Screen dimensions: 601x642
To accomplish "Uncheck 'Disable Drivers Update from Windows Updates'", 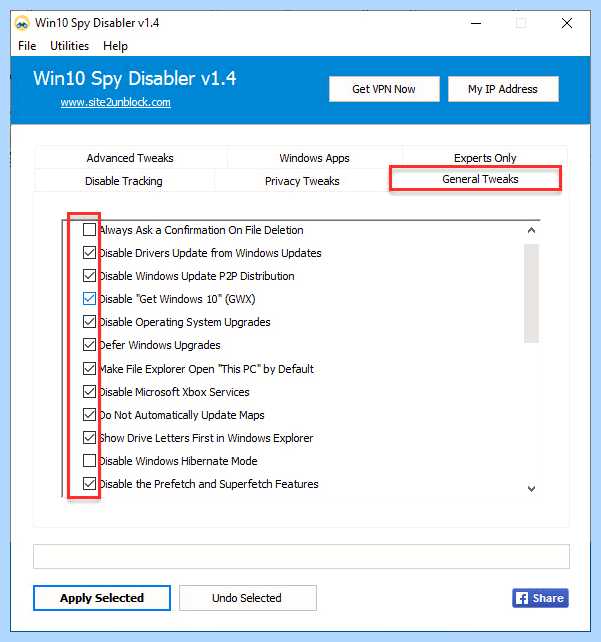I will coord(89,253).
